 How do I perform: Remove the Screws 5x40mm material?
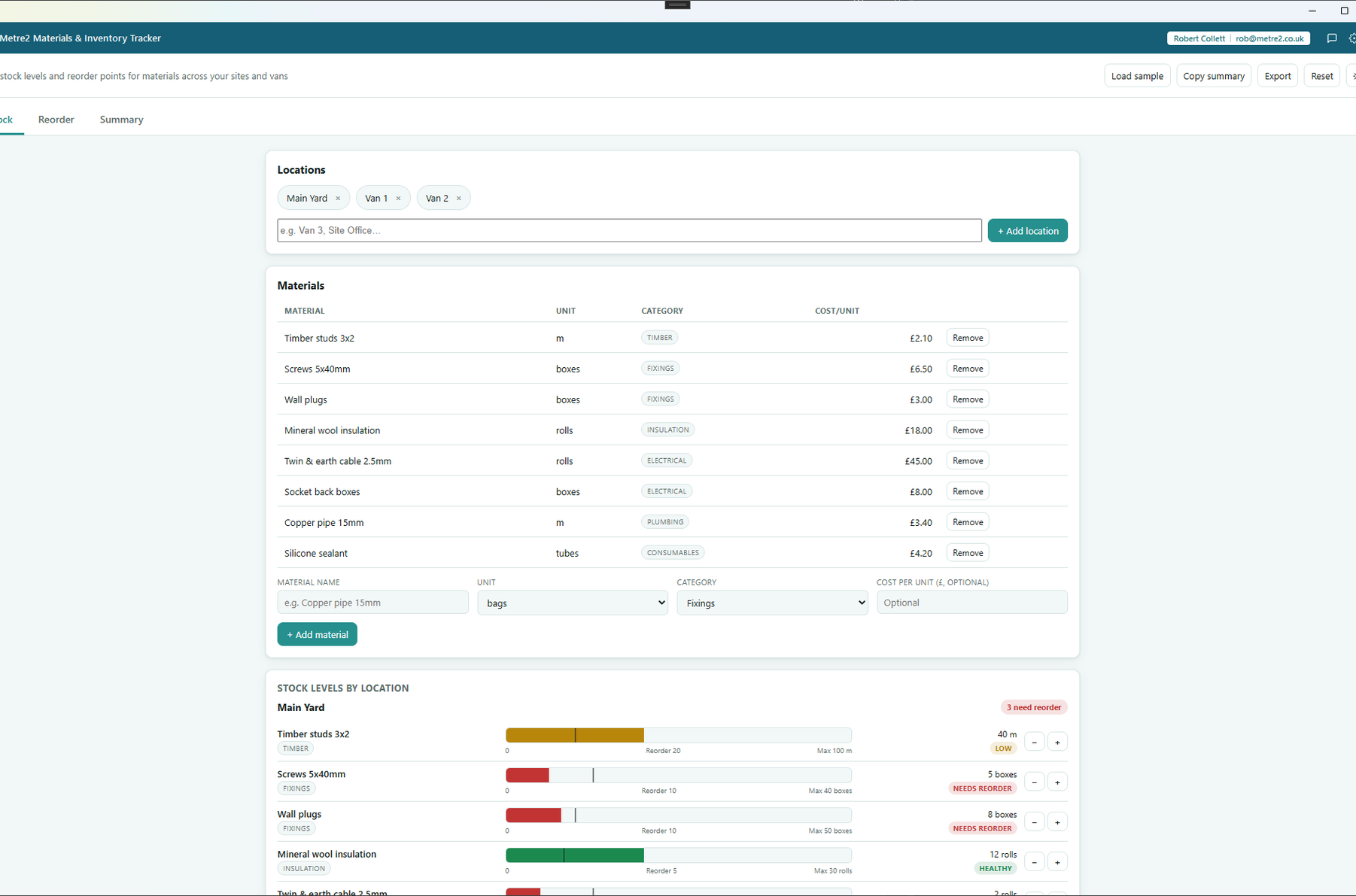pos(968,369)
